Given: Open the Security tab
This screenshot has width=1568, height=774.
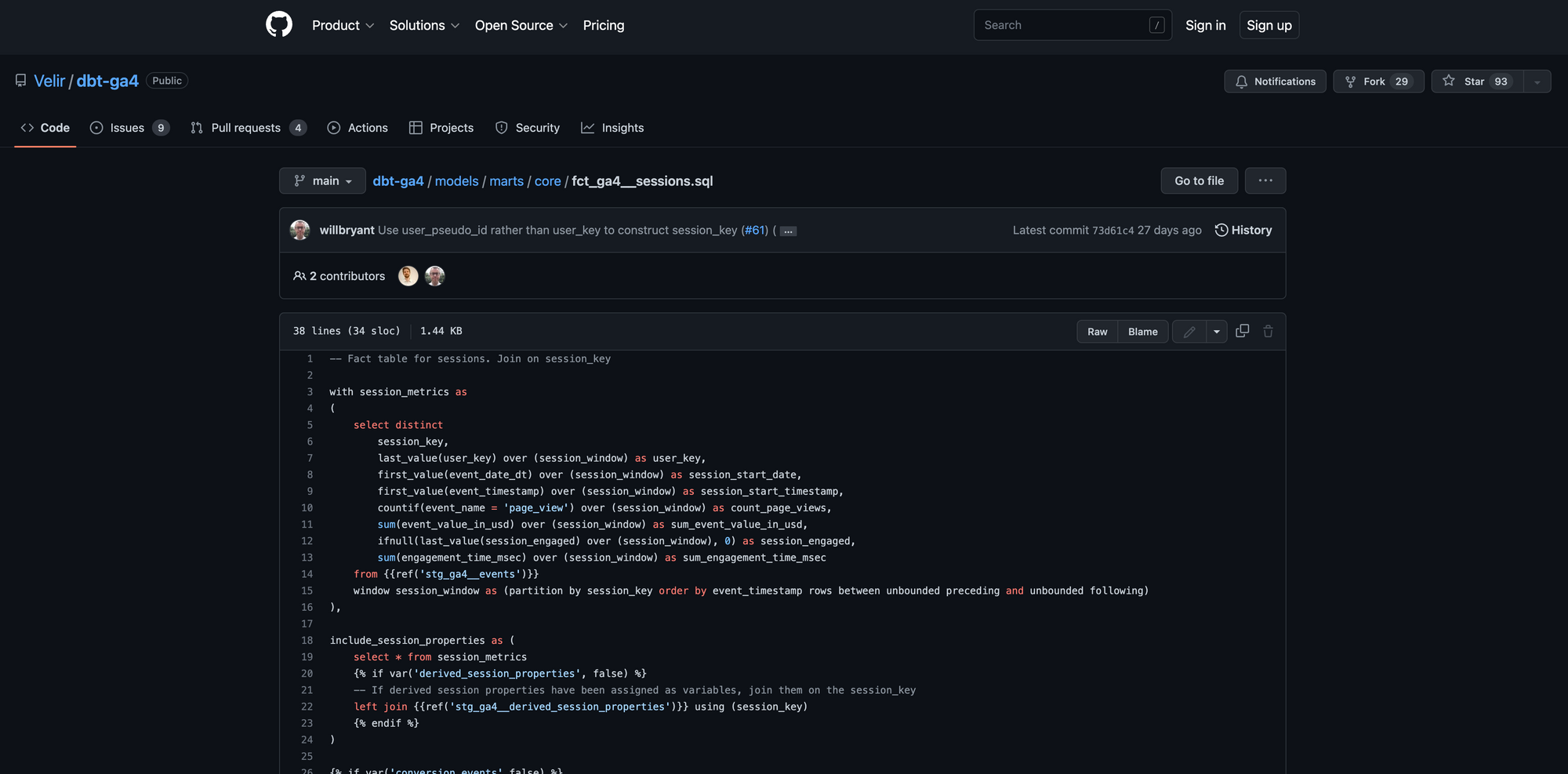Looking at the screenshot, I should click(x=528, y=128).
